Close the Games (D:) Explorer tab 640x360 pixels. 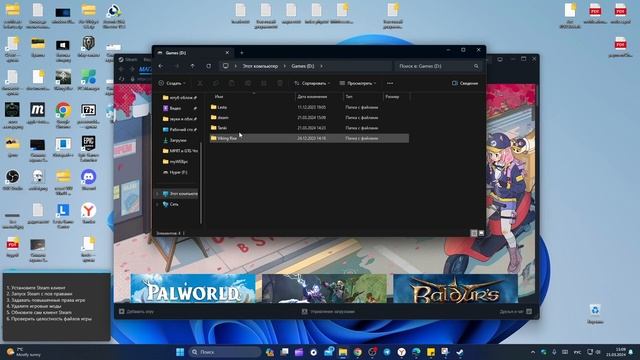[x=227, y=53]
